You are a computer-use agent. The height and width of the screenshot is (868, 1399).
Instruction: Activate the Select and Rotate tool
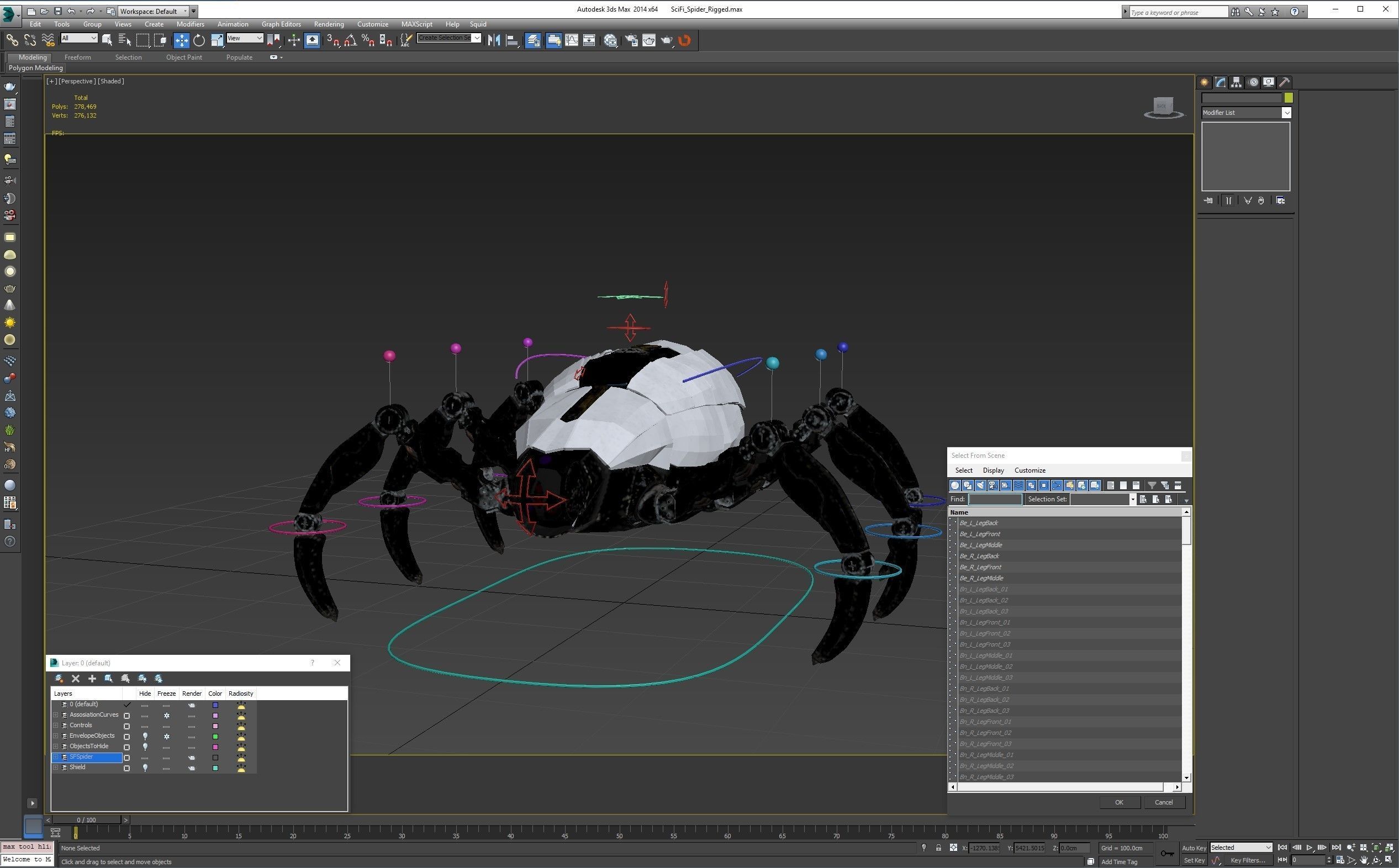199,40
